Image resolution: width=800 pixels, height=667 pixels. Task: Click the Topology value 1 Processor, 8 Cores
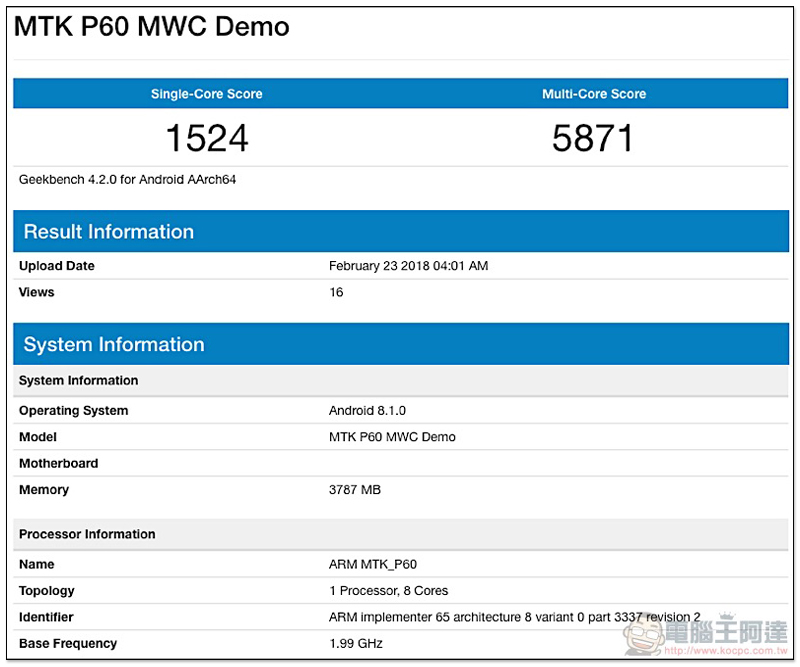(x=388, y=591)
